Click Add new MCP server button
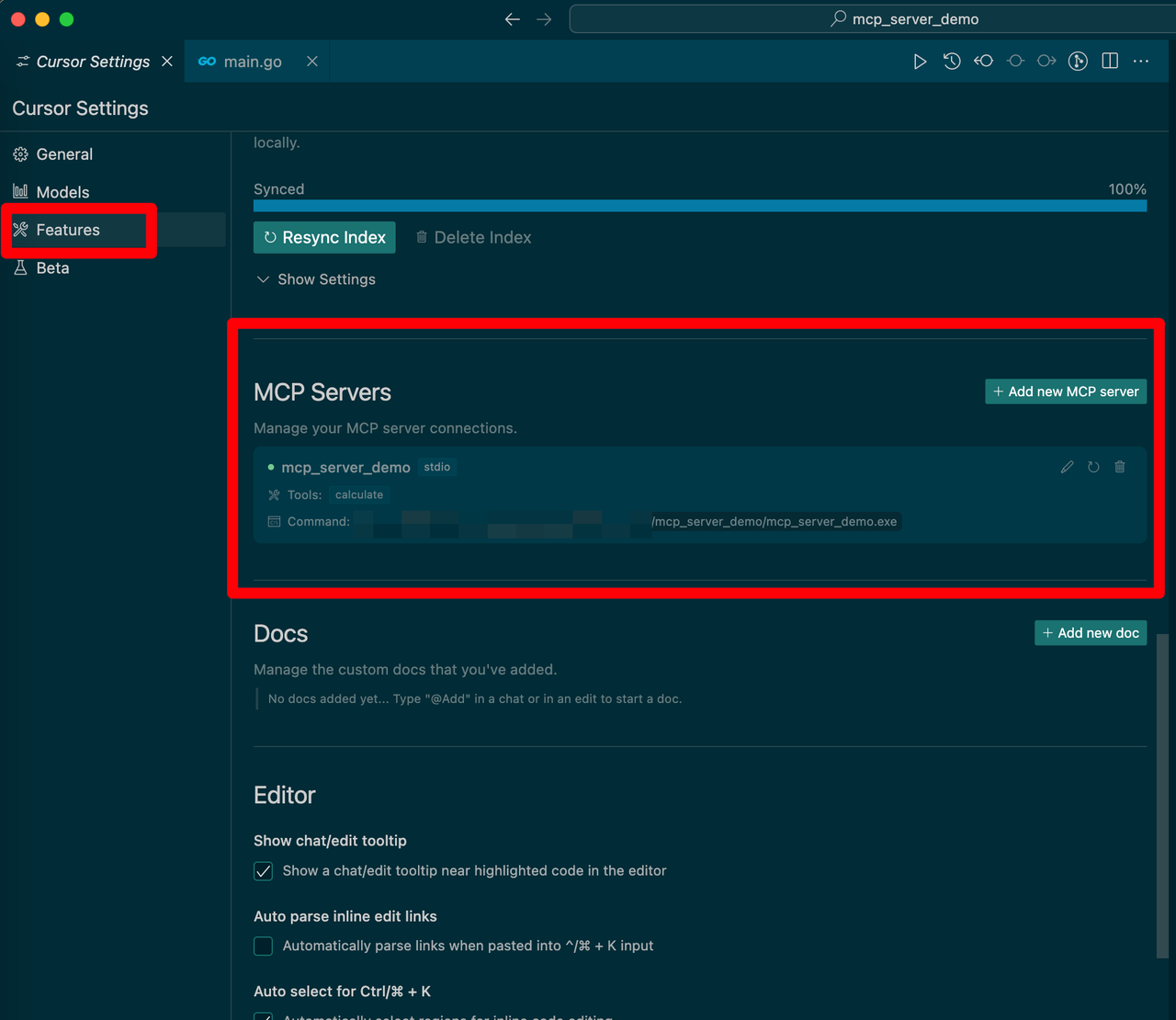The image size is (1176, 1020). click(x=1066, y=391)
